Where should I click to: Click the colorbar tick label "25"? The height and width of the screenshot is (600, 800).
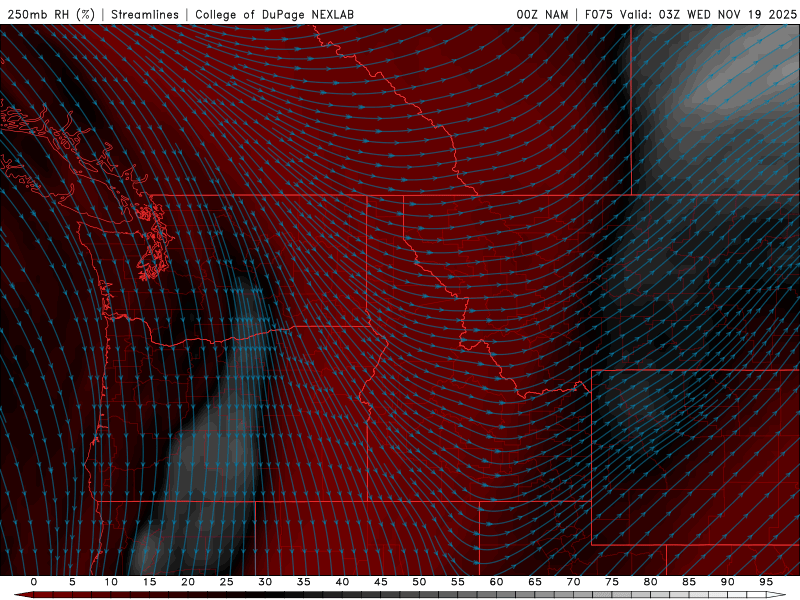pyautogui.click(x=226, y=582)
